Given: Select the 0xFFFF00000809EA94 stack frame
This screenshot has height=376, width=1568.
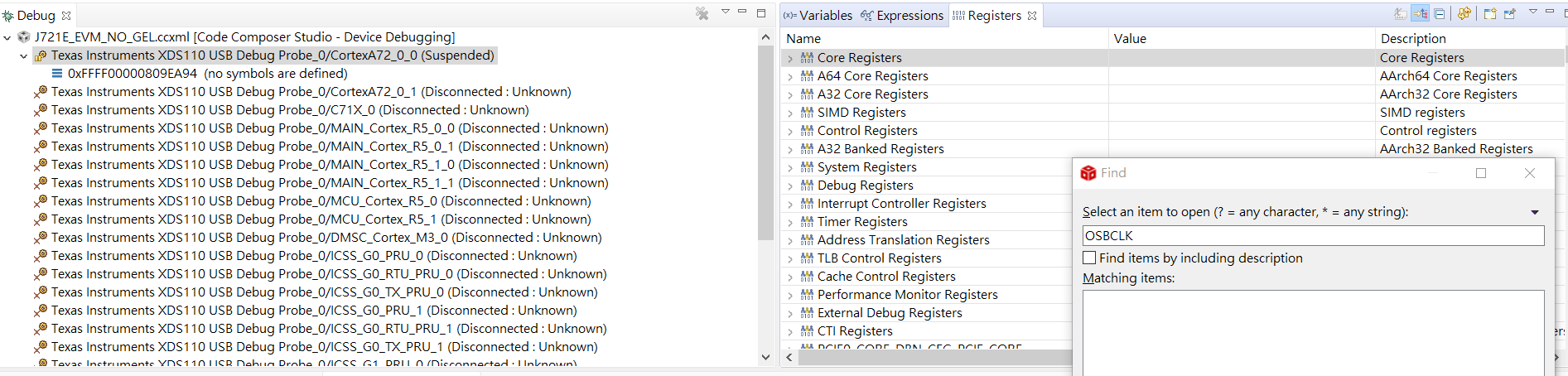Looking at the screenshot, I should click(133, 74).
